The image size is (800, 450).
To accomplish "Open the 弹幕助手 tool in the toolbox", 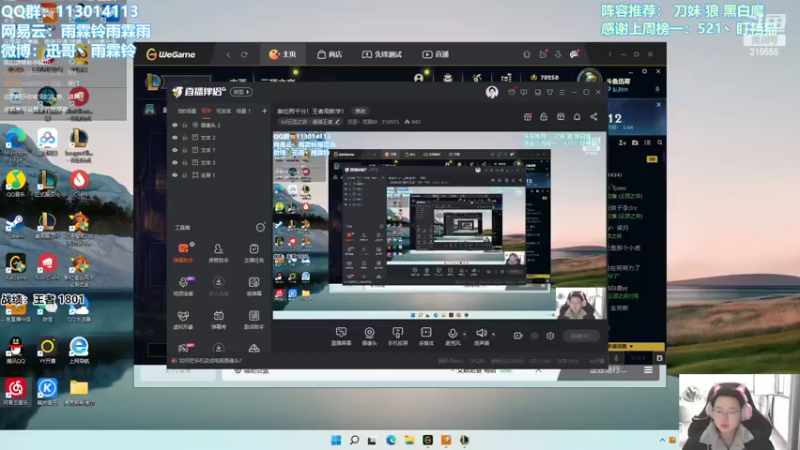I will (x=183, y=252).
